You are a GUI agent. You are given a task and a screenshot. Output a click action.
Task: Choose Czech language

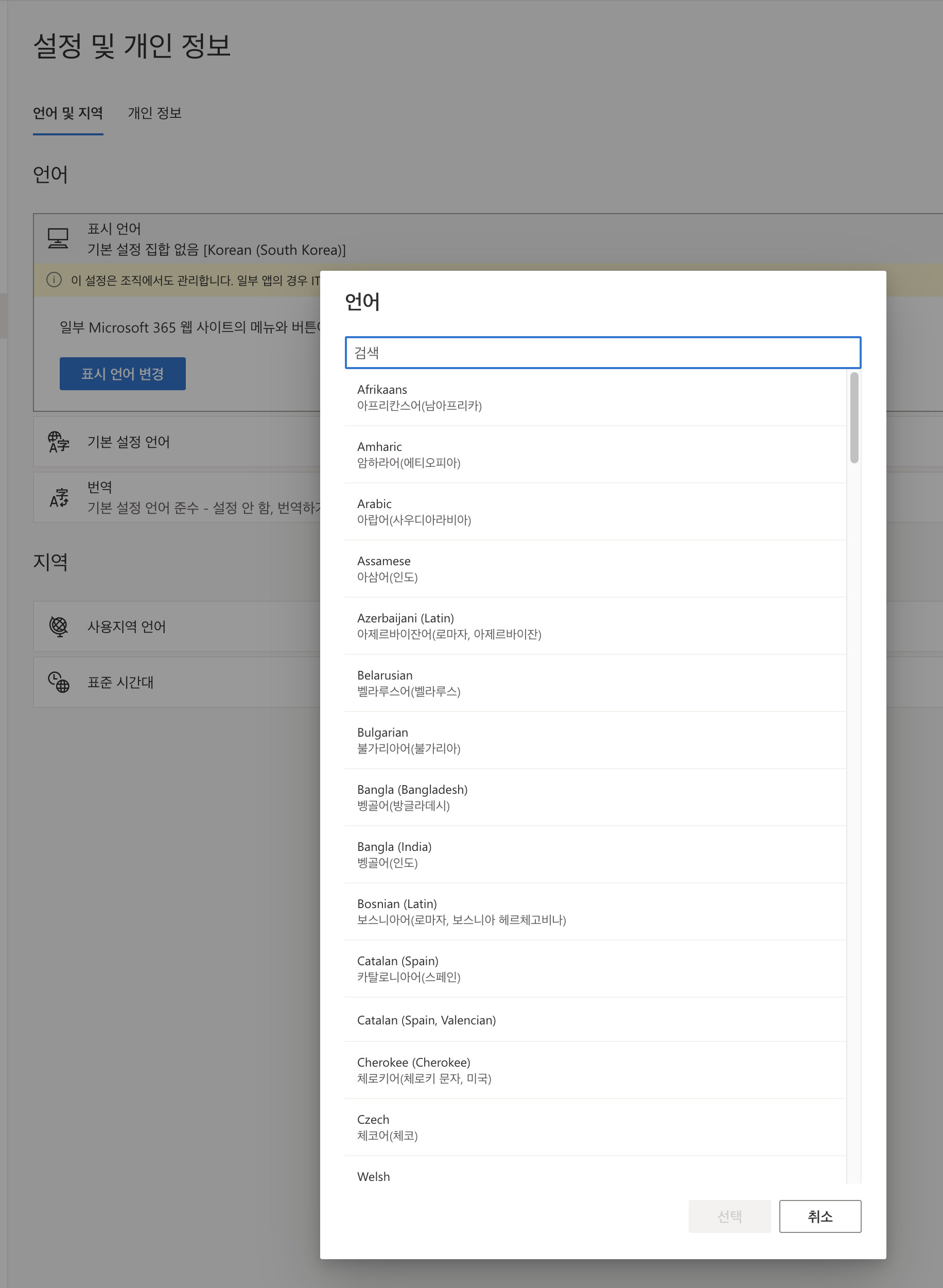[x=596, y=1127]
